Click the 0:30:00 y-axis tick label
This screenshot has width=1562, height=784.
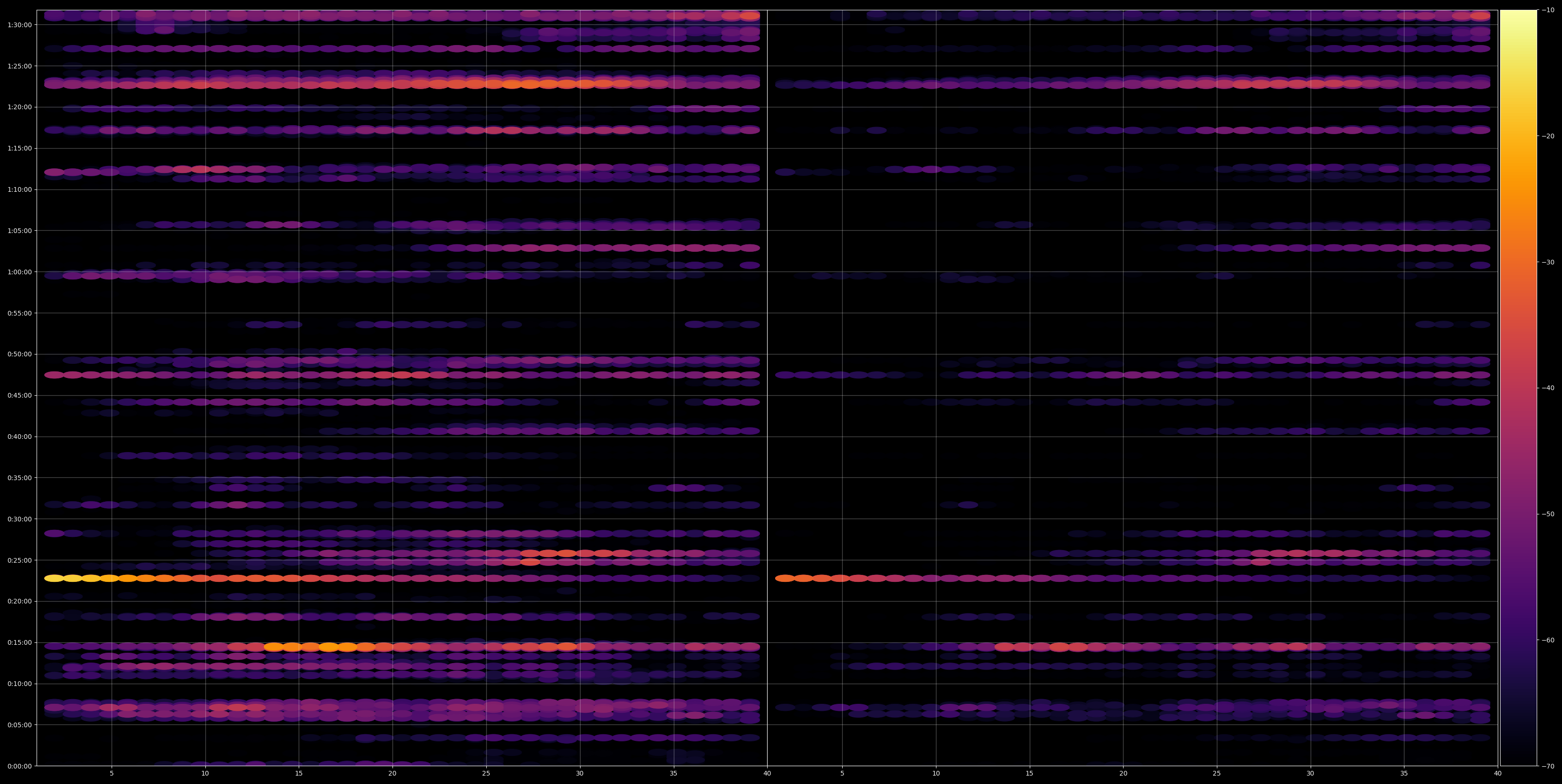point(19,519)
